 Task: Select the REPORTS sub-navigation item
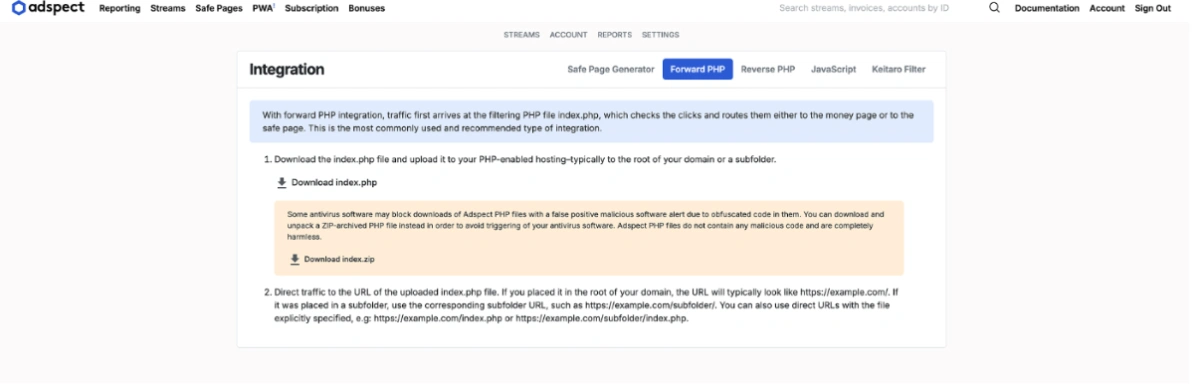point(615,35)
